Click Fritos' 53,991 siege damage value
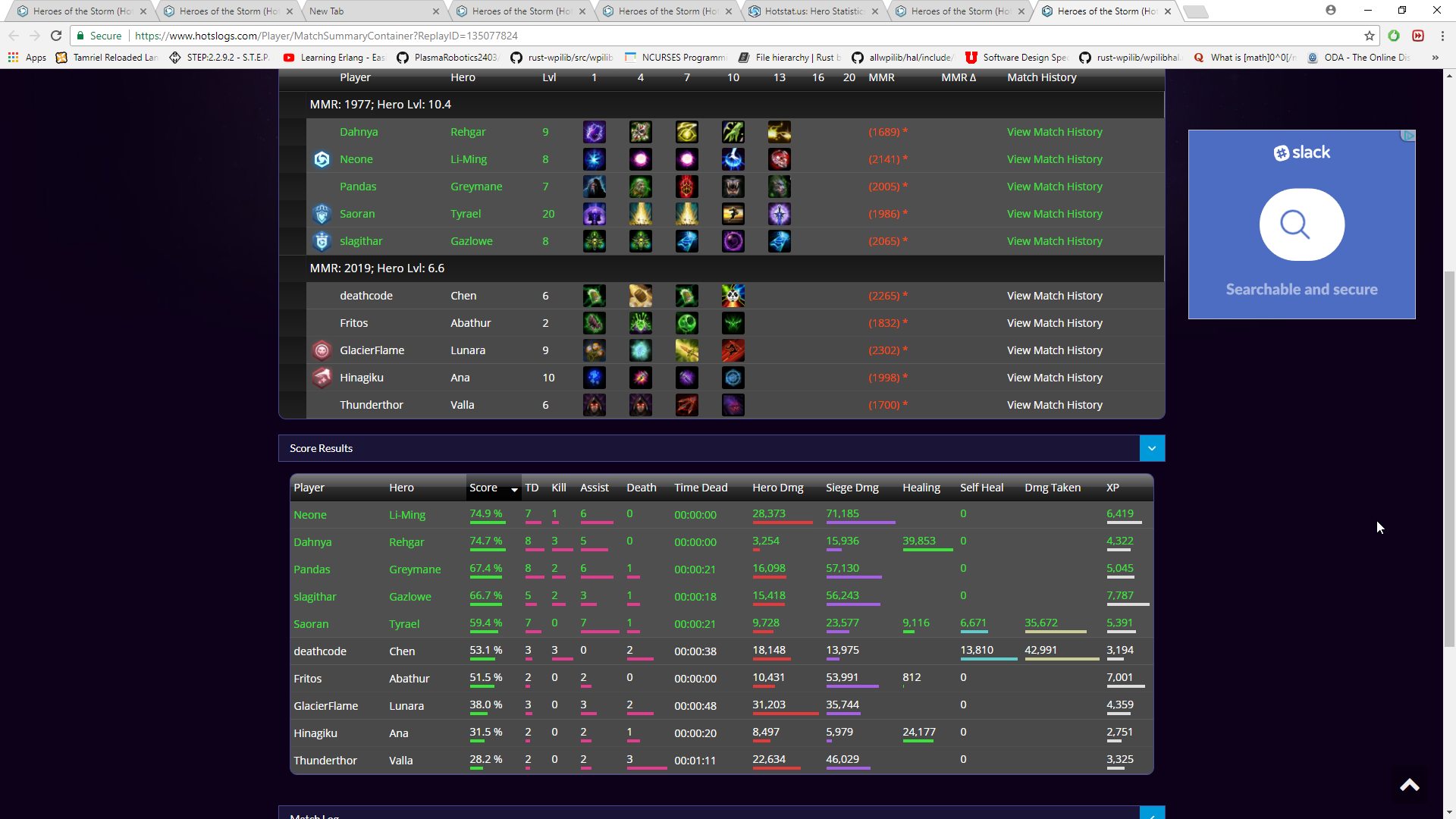The width and height of the screenshot is (1456, 819). pyautogui.click(x=842, y=678)
